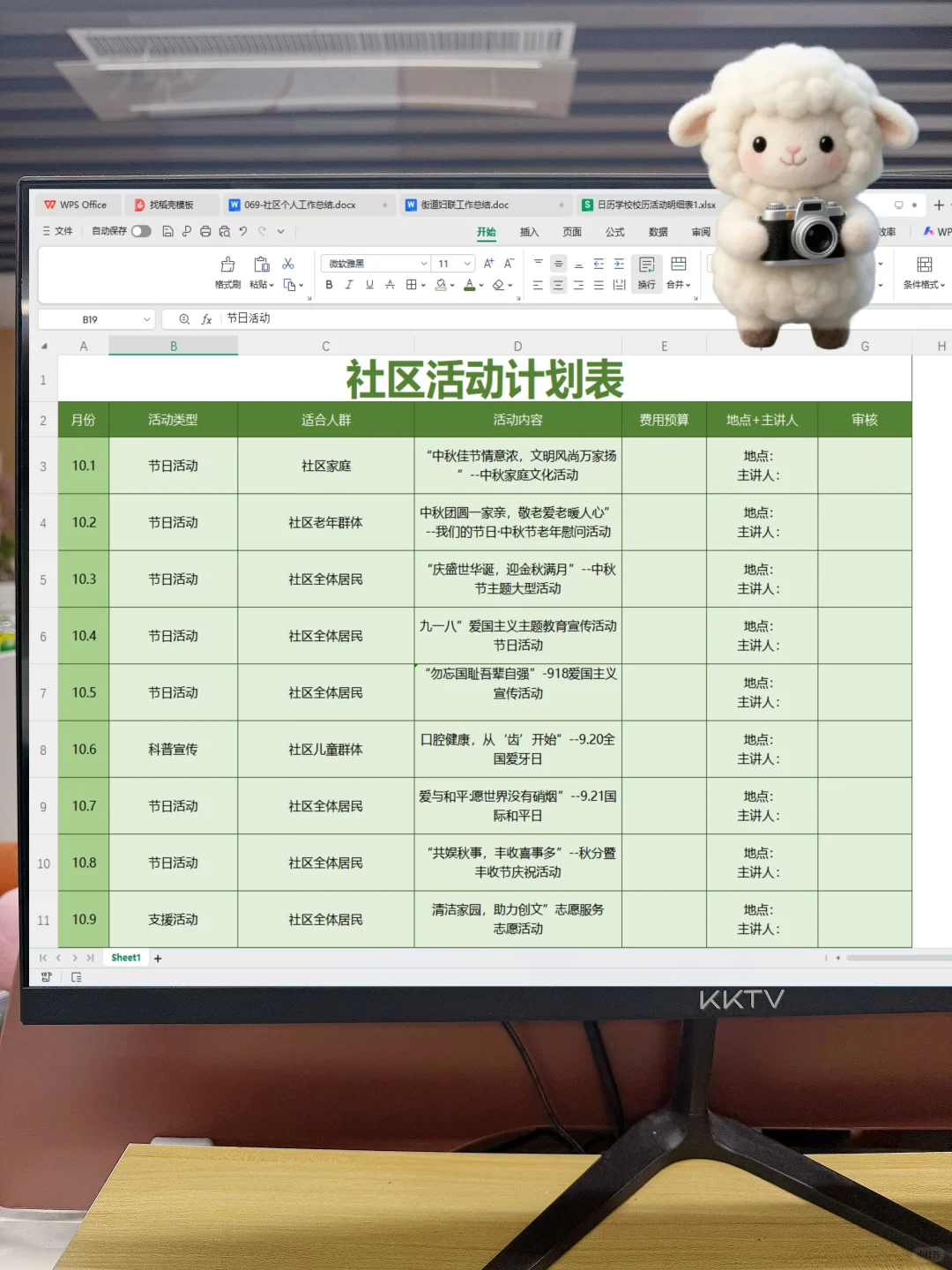Screen dimensions: 952x1270
Task: Click the Copy icon in the ribbon
Action: coord(289,285)
